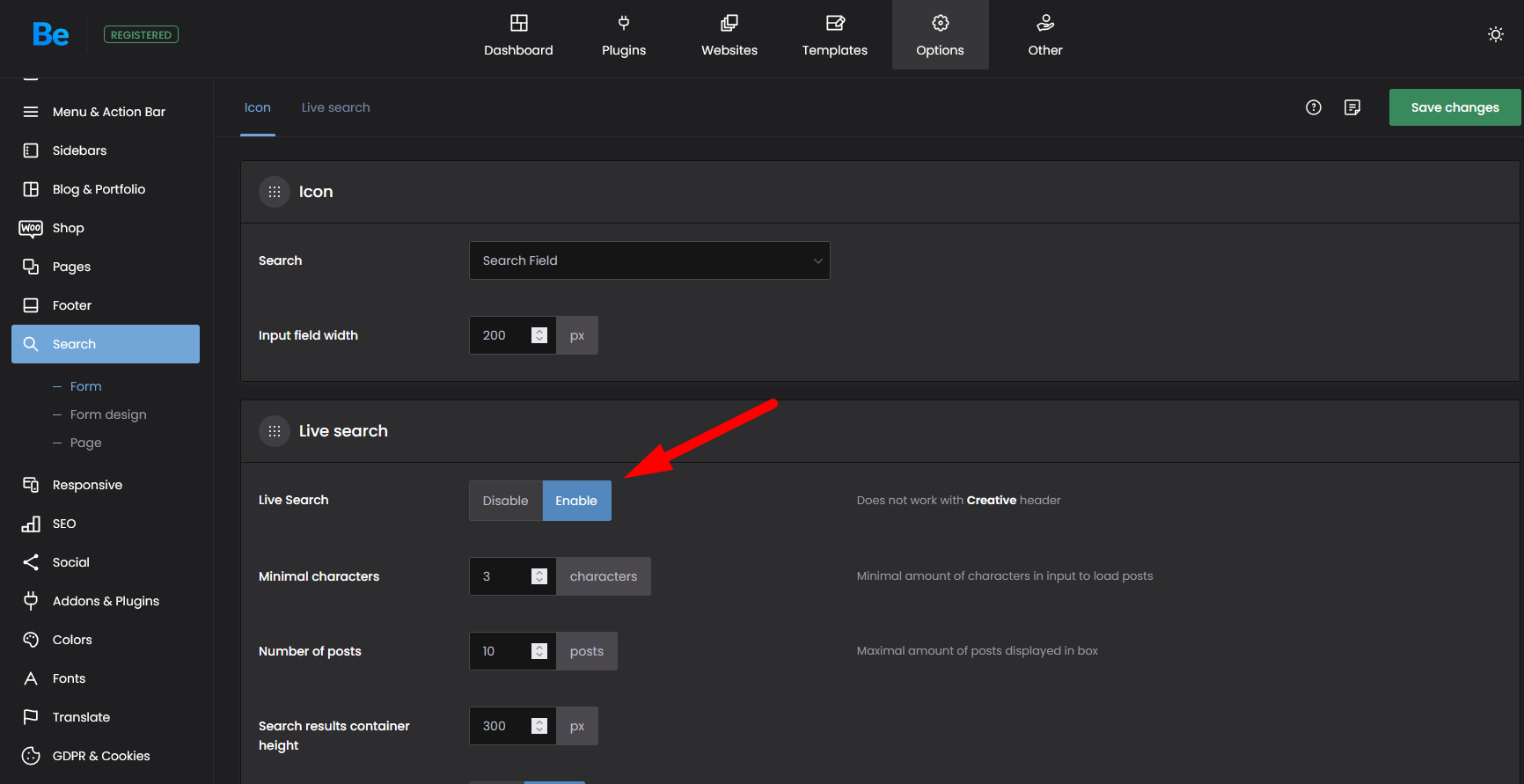This screenshot has height=784, width=1524.
Task: Open SEO settings
Action: [106, 524]
